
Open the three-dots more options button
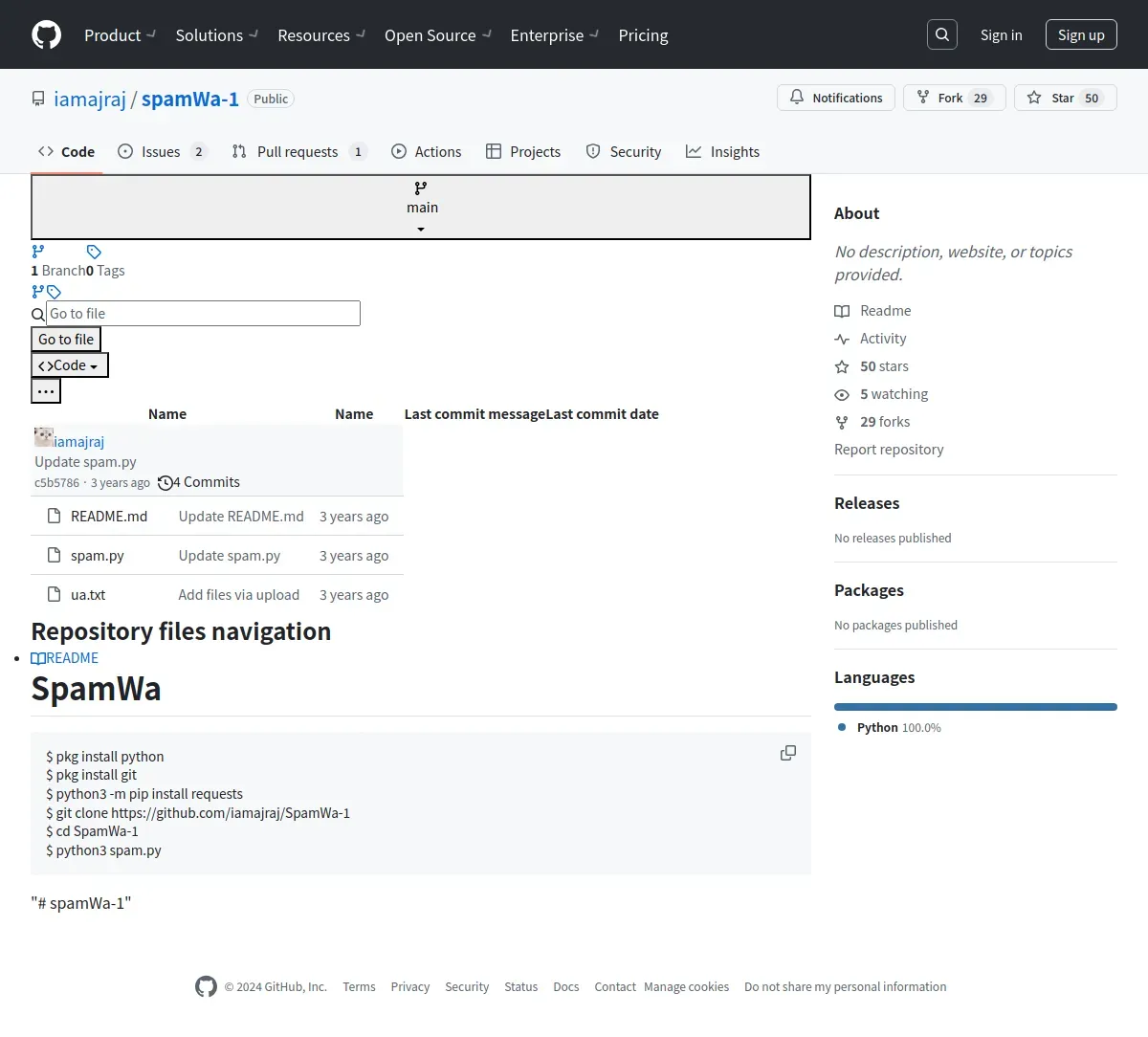(x=46, y=391)
